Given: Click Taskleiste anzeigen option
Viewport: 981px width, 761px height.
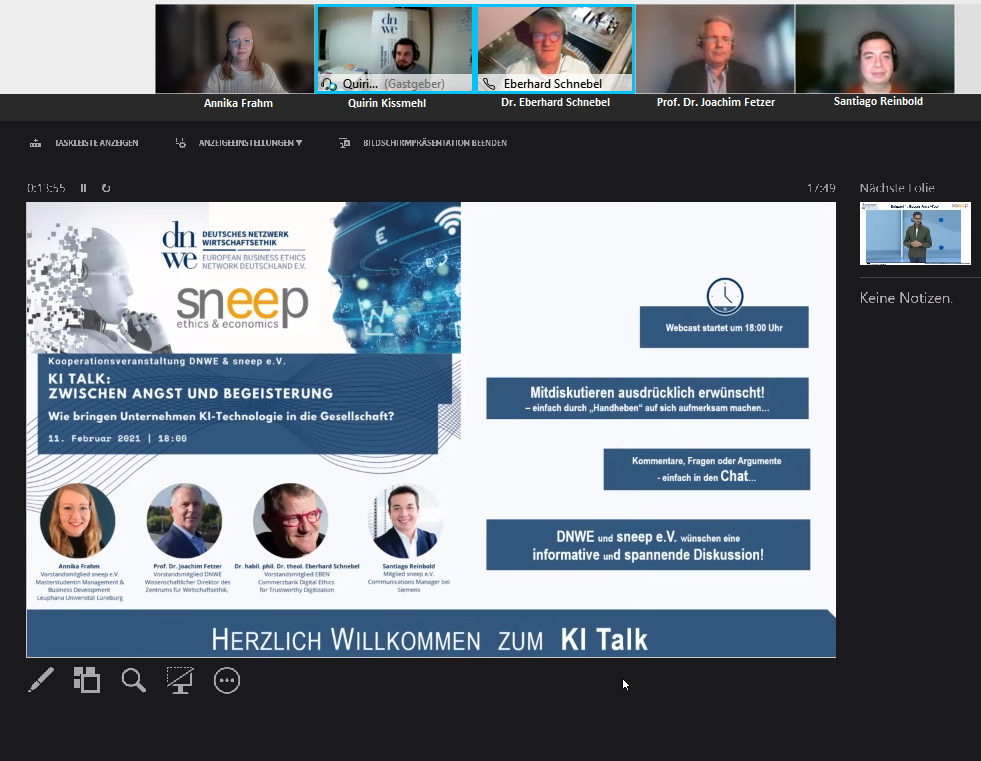Looking at the screenshot, I should pos(96,143).
